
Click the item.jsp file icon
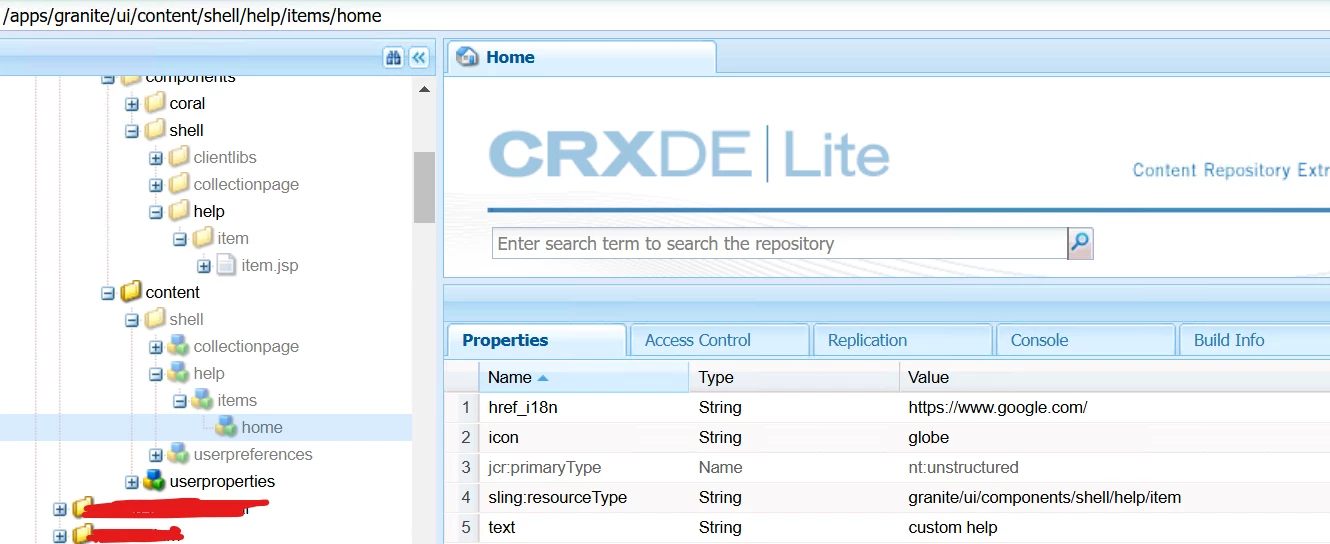(226, 265)
